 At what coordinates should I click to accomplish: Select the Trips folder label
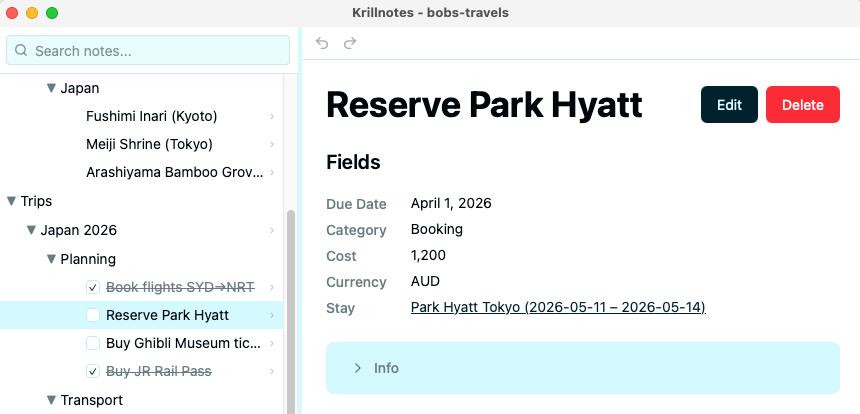coord(36,201)
